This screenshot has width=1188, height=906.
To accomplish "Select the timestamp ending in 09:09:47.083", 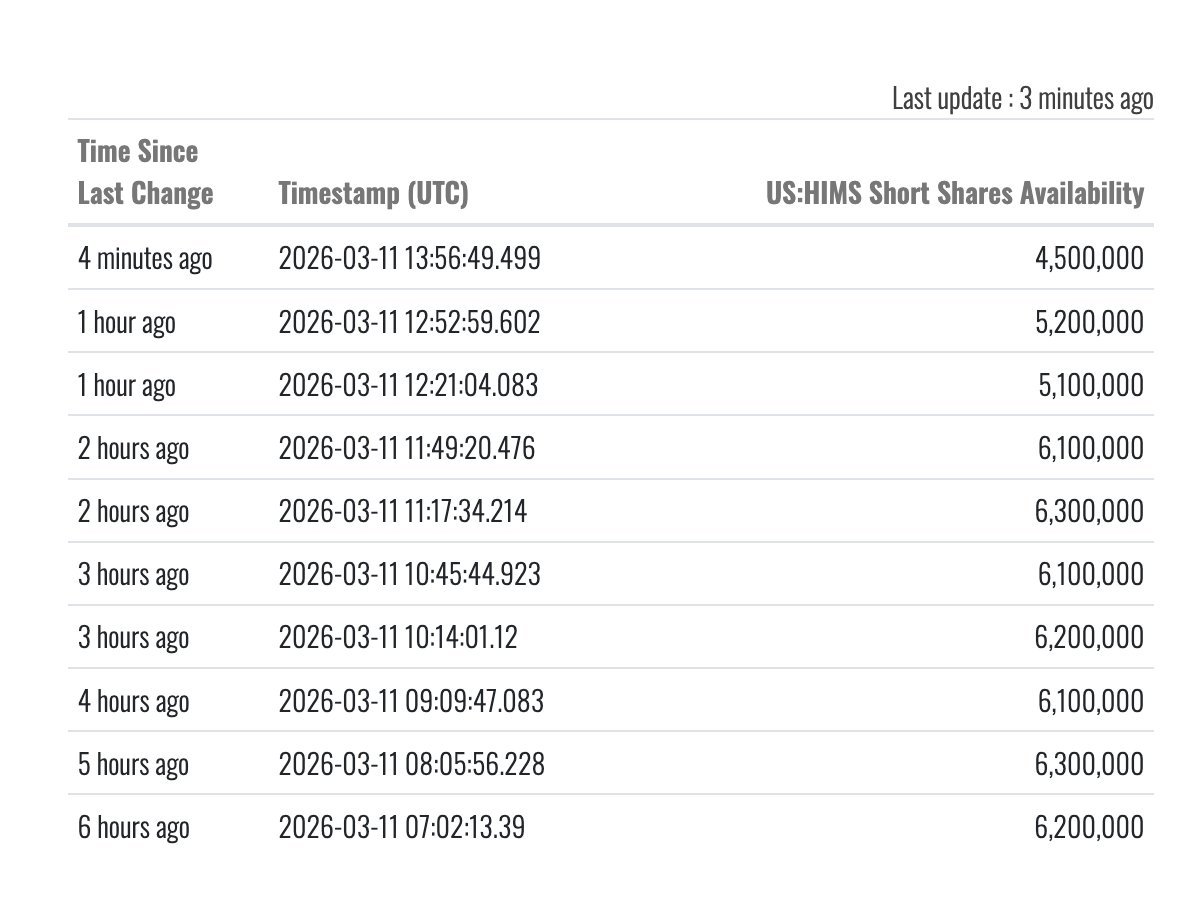I will (x=411, y=701).
